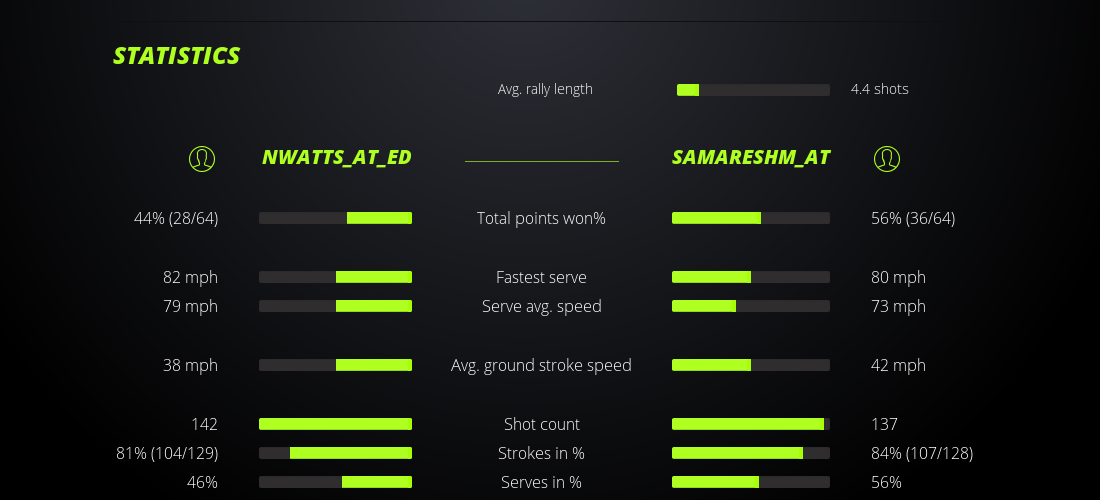Select the Avg. ground stroke speed label

541,365
